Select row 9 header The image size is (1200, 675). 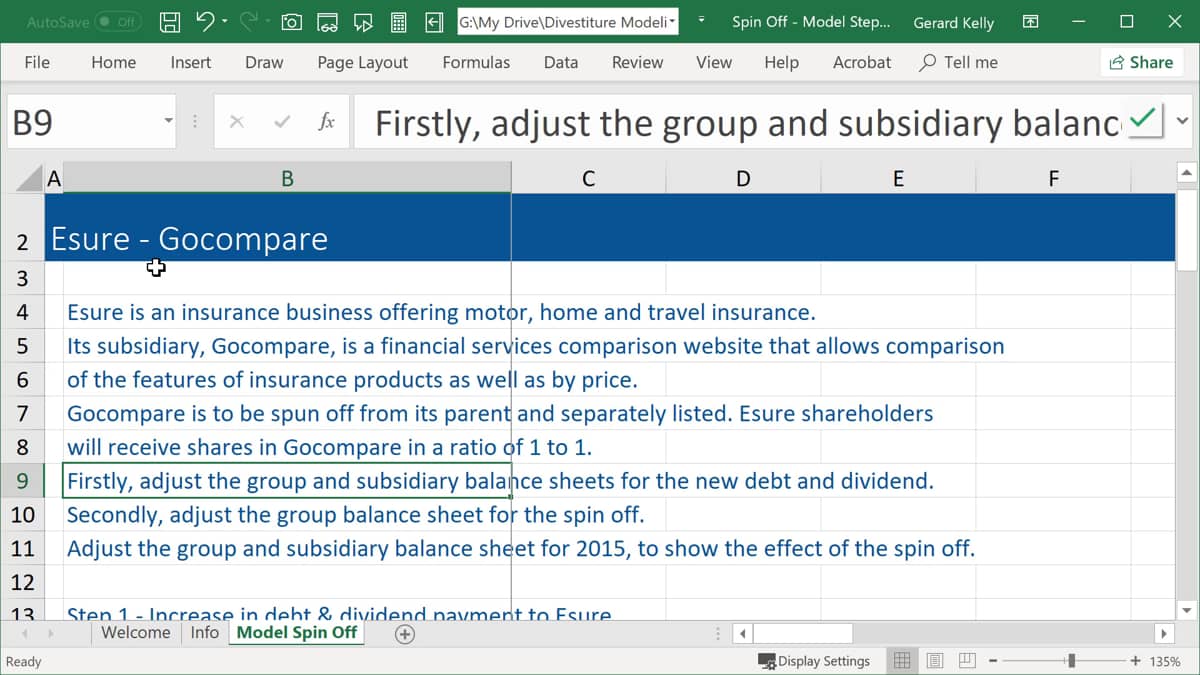22,481
